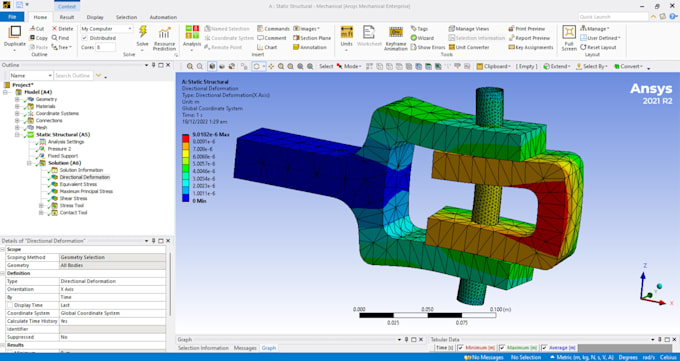Open Print Preview
This screenshot has width=680, height=361.
tap(526, 29)
